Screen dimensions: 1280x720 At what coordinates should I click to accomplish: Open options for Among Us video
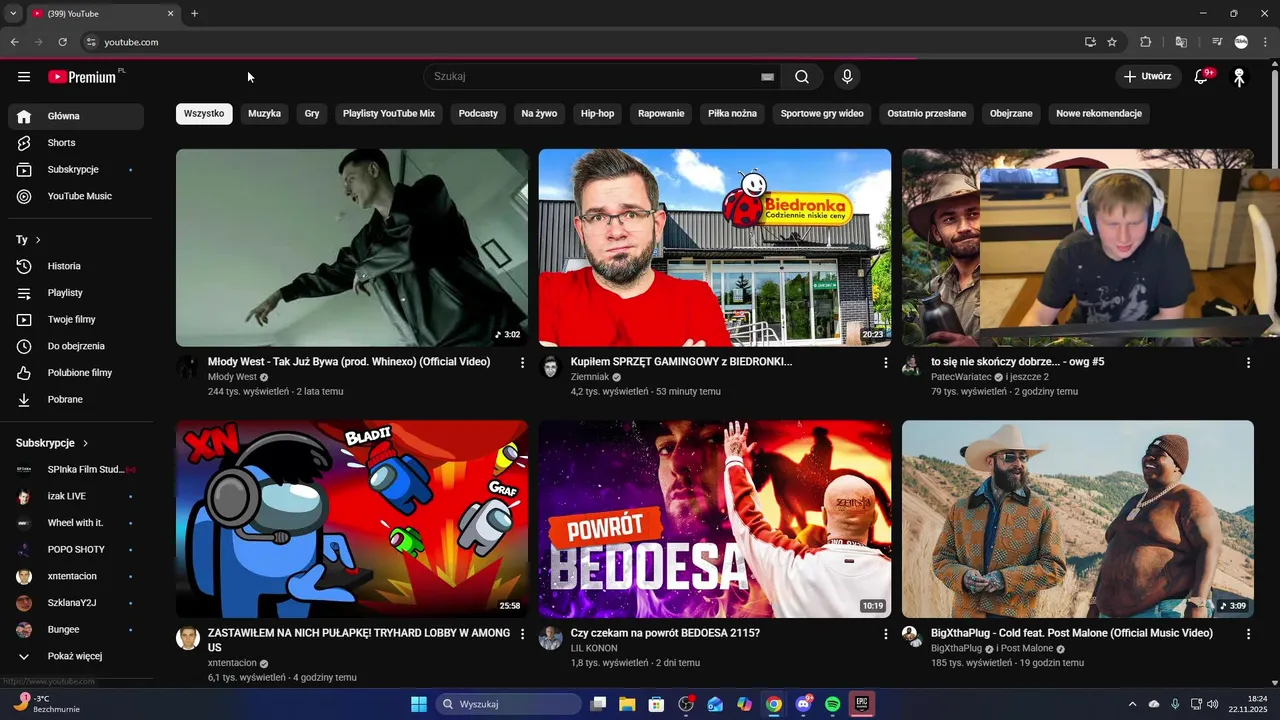click(x=522, y=634)
